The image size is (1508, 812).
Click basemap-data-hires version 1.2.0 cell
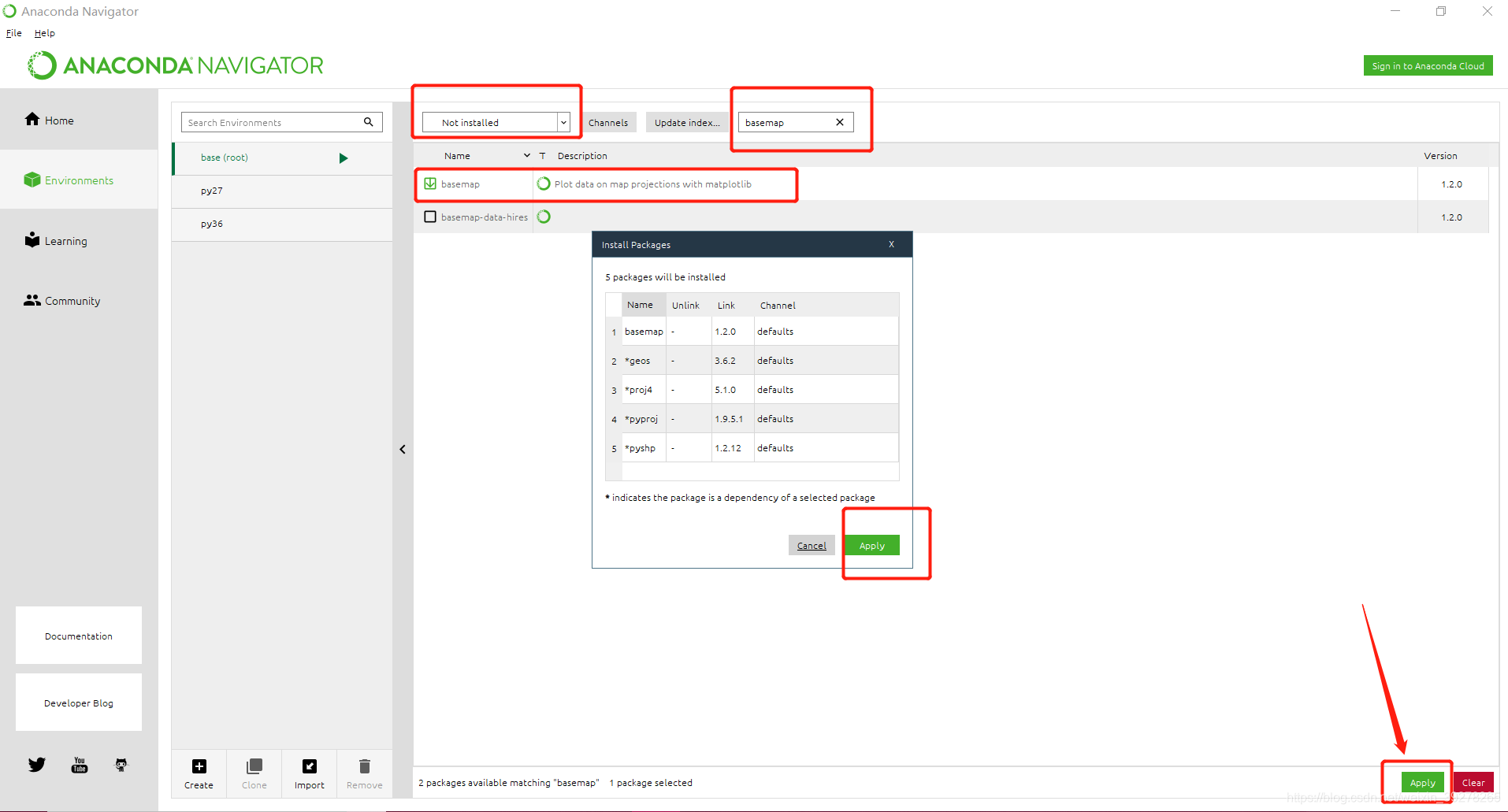1451,217
